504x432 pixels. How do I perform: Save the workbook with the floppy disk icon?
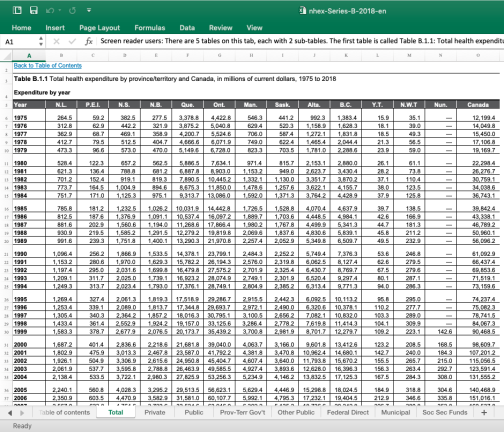(34, 10)
